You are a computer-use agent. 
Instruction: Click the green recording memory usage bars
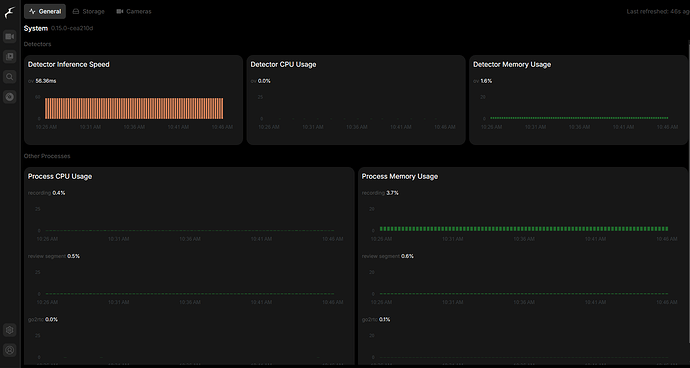(x=524, y=228)
